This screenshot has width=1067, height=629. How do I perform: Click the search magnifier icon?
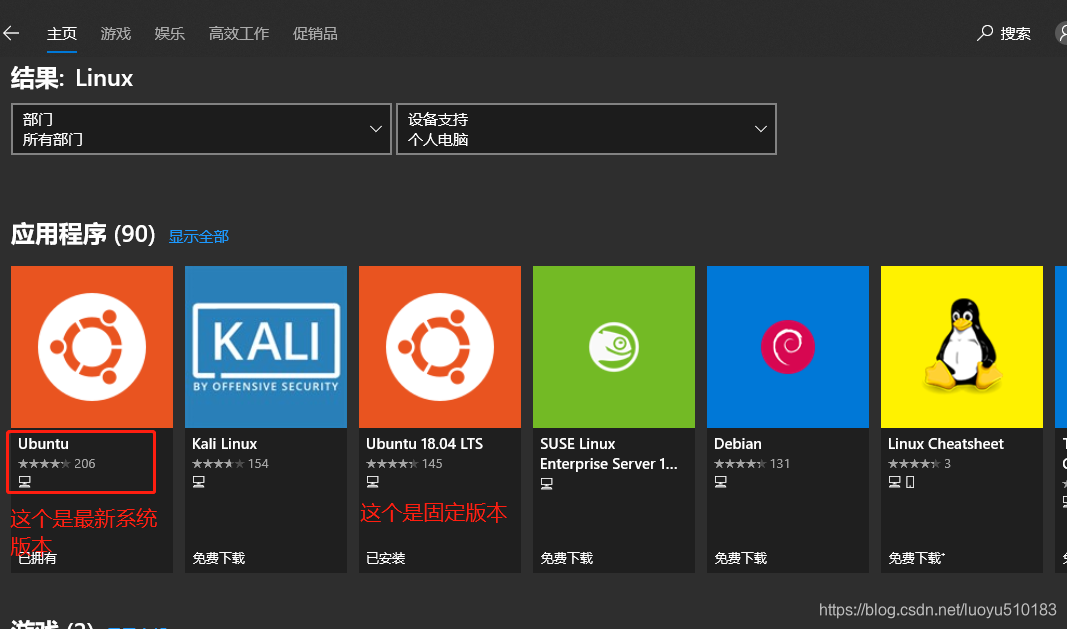[x=985, y=33]
